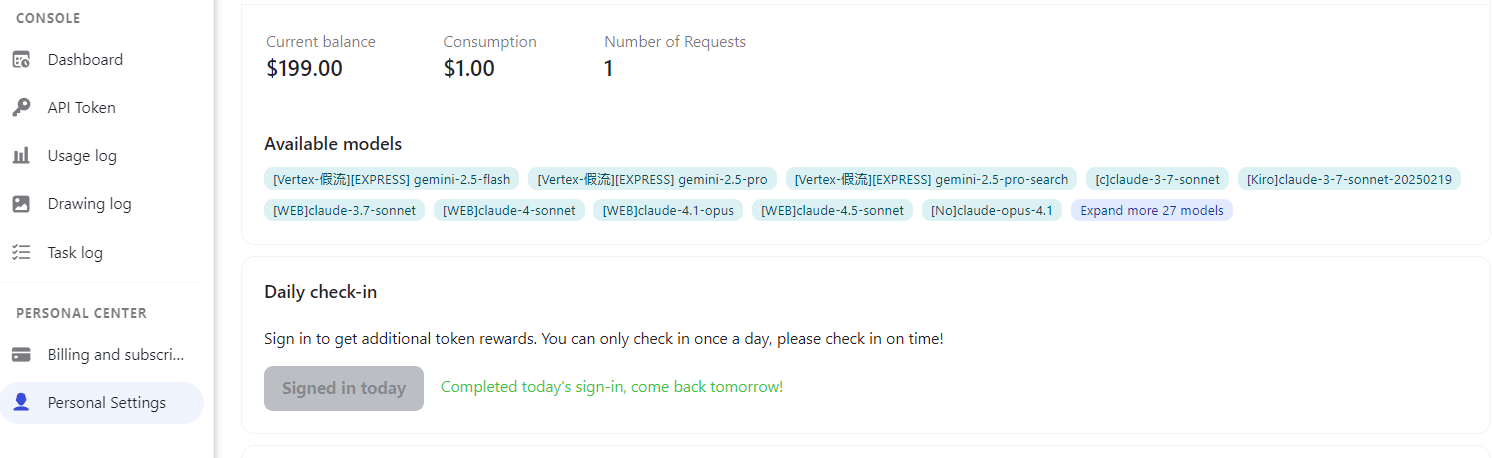Click the $1.00 consumption value
Image resolution: width=1492 pixels, height=458 pixels.
(x=469, y=69)
